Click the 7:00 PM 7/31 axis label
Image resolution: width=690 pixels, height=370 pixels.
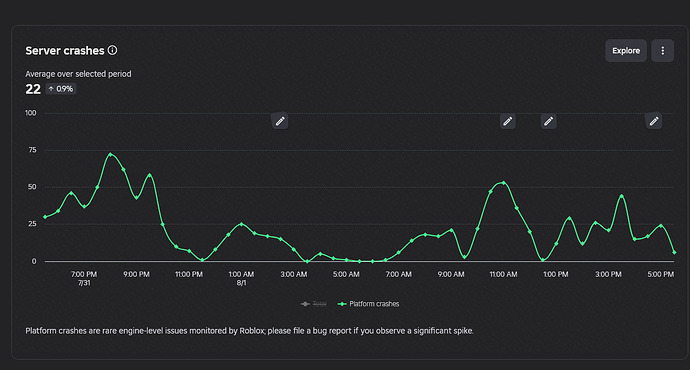point(84,278)
